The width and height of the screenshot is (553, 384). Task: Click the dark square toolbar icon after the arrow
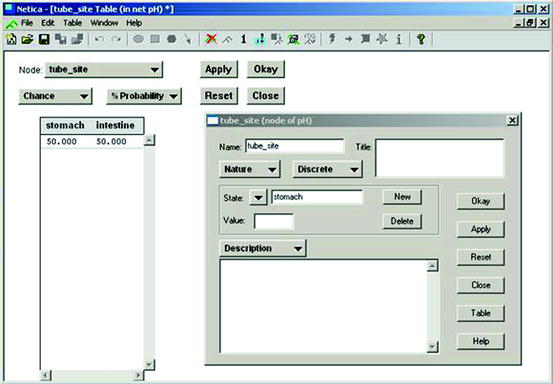365,39
